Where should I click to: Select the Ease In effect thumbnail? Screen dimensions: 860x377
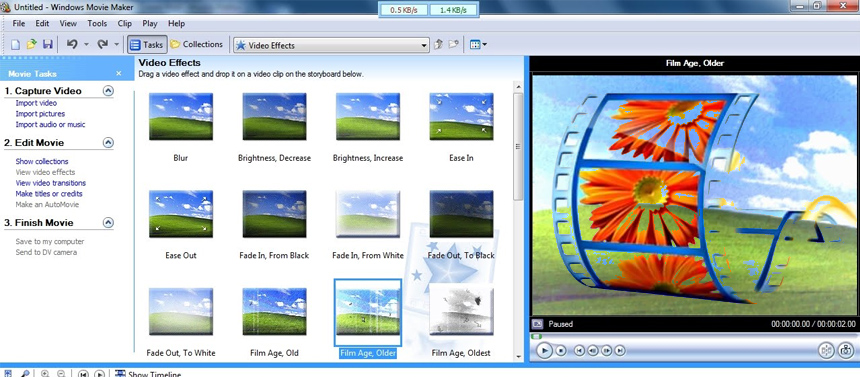pos(461,116)
